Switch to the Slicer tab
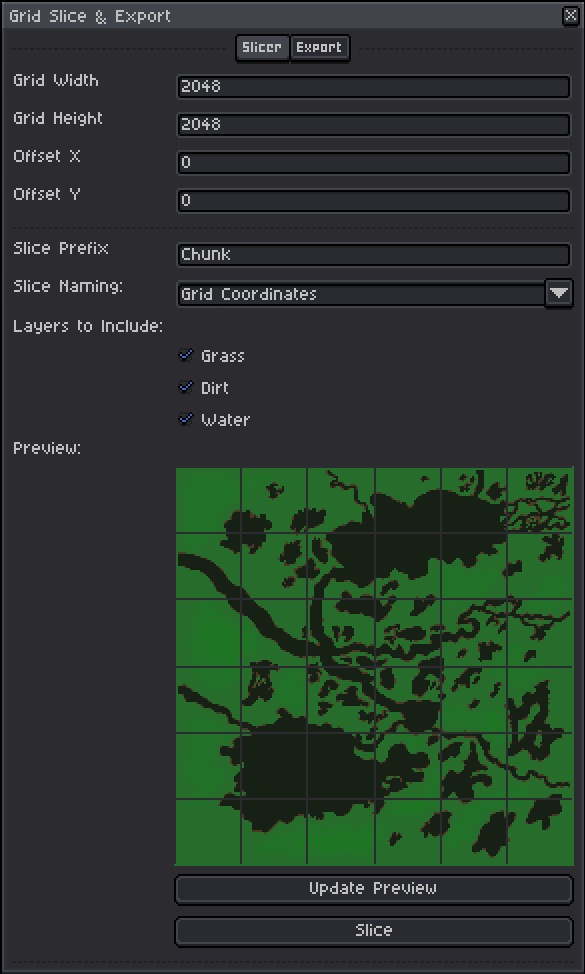Screen dimensions: 585x974 (x=262, y=48)
